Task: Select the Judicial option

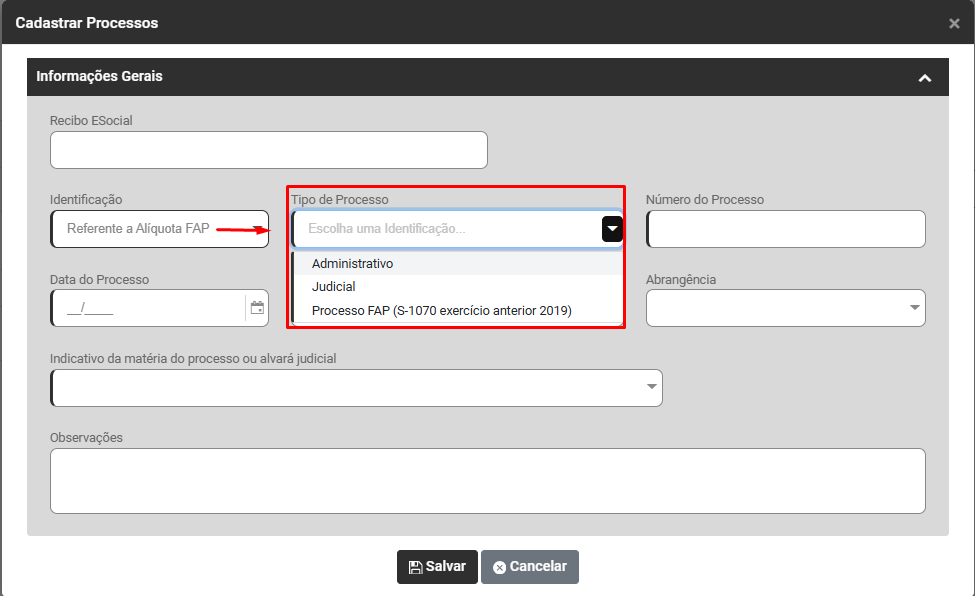Action: (x=458, y=287)
